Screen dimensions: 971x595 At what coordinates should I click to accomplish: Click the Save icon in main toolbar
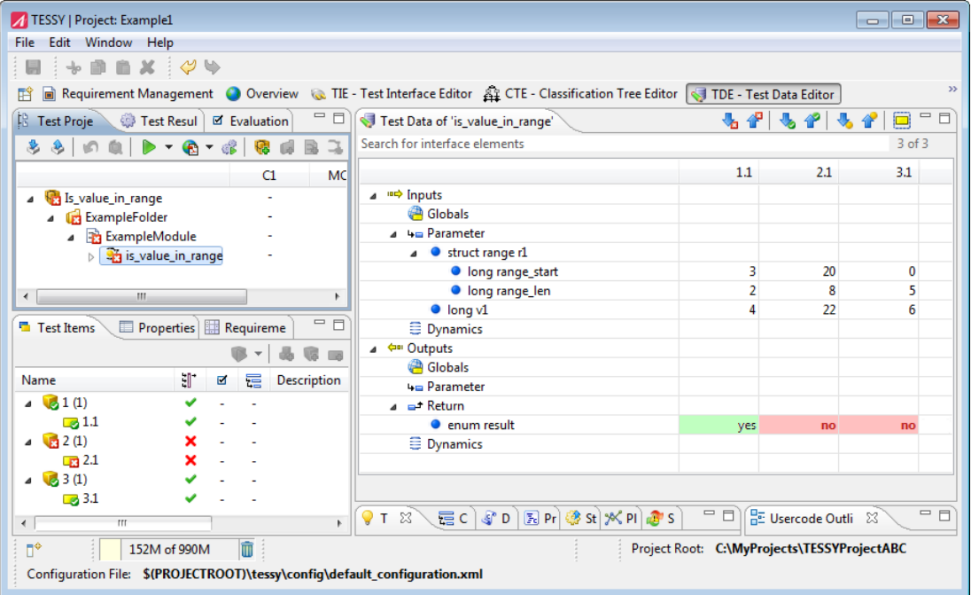(x=33, y=68)
